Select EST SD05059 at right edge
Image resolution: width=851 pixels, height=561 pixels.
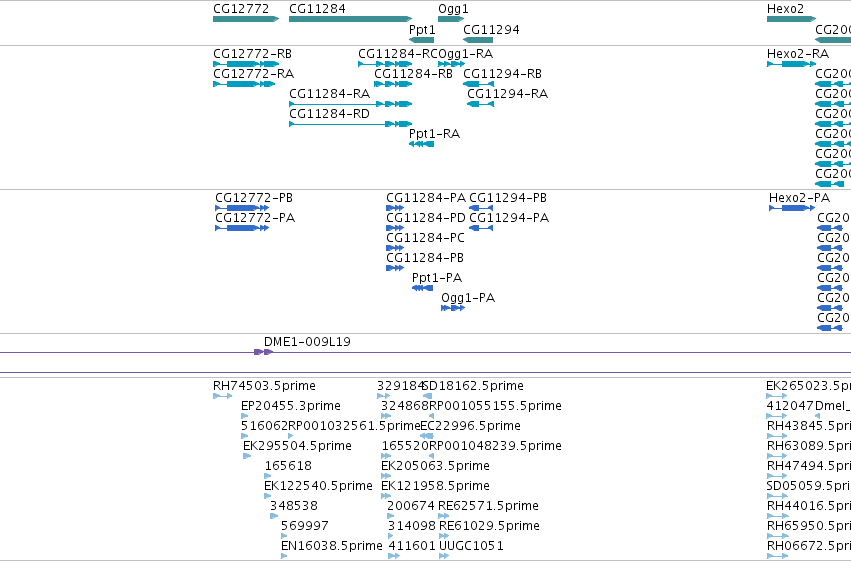777,496
